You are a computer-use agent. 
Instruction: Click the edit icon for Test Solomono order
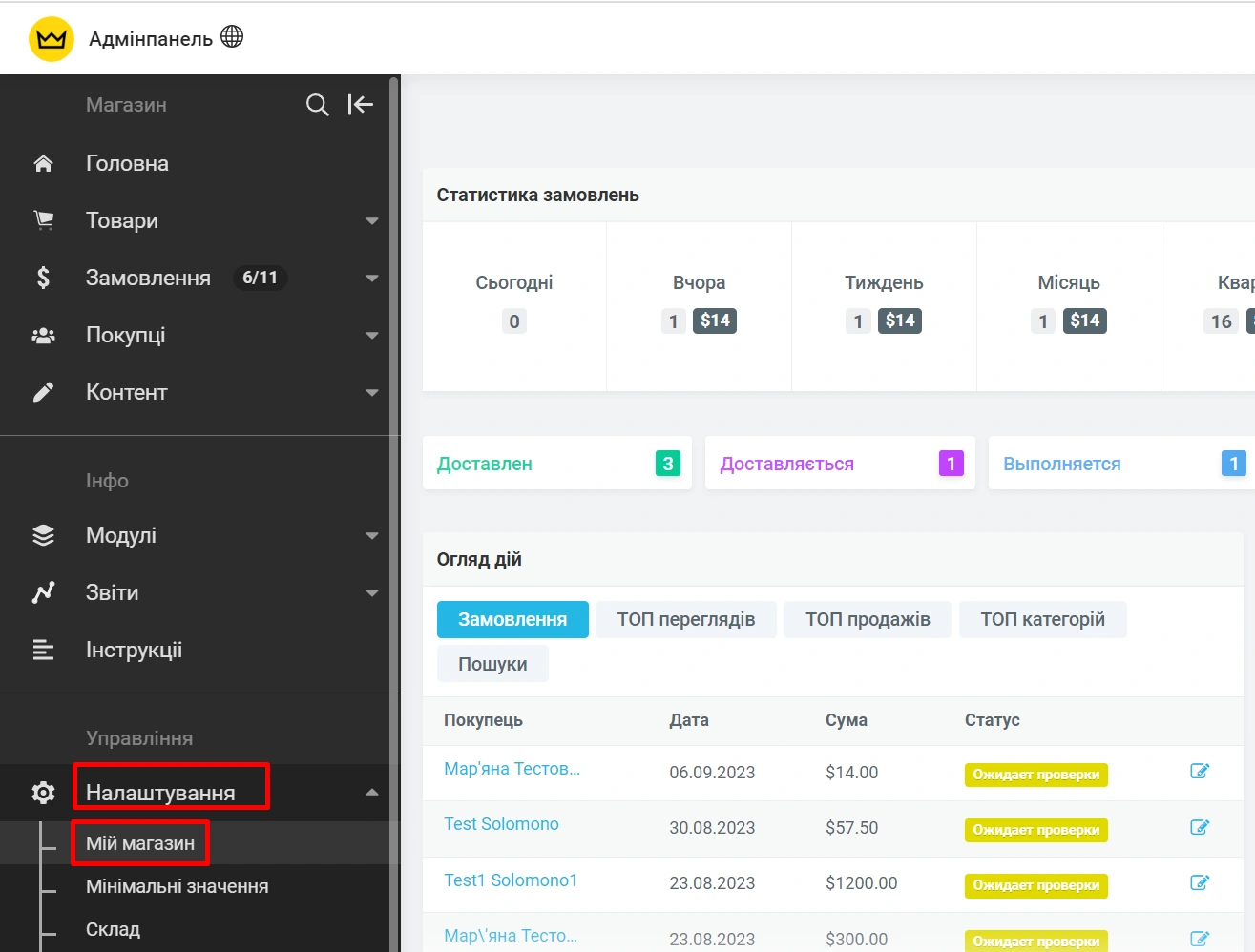pyautogui.click(x=1200, y=827)
